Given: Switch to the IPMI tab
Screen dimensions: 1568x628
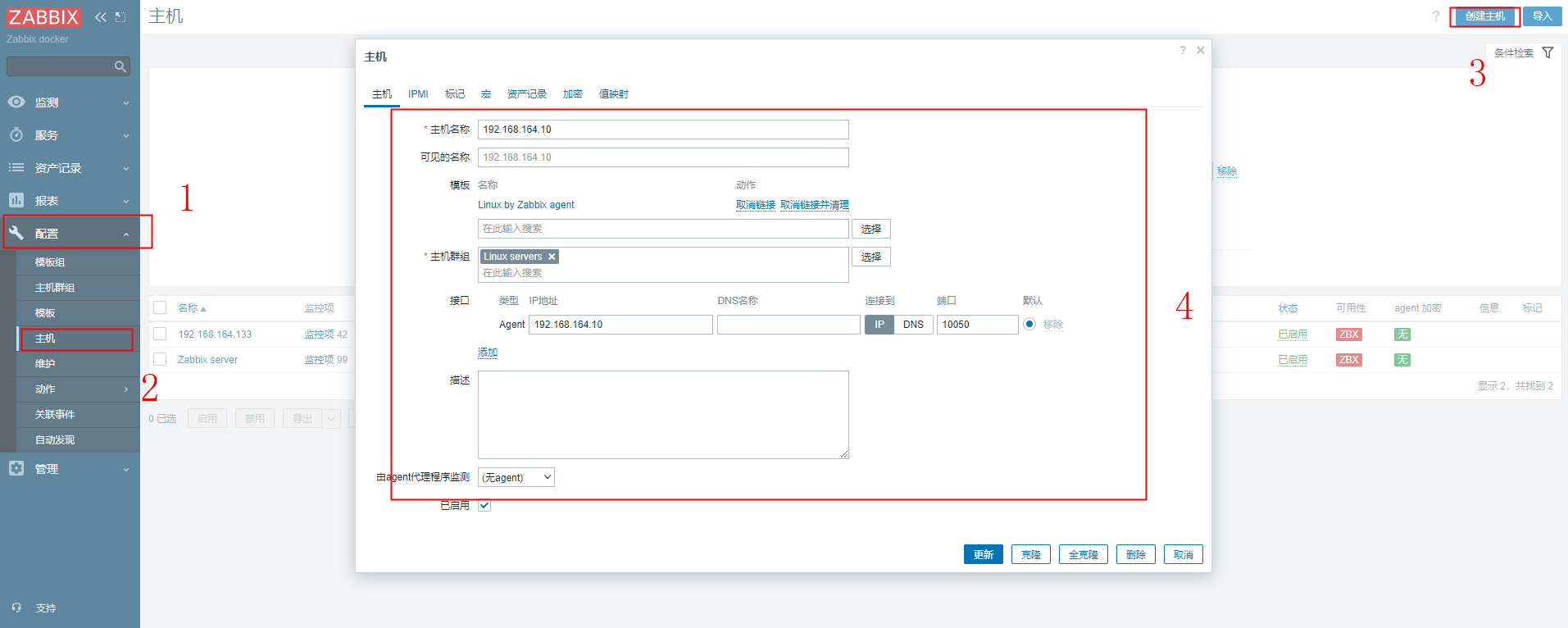Looking at the screenshot, I should point(418,94).
